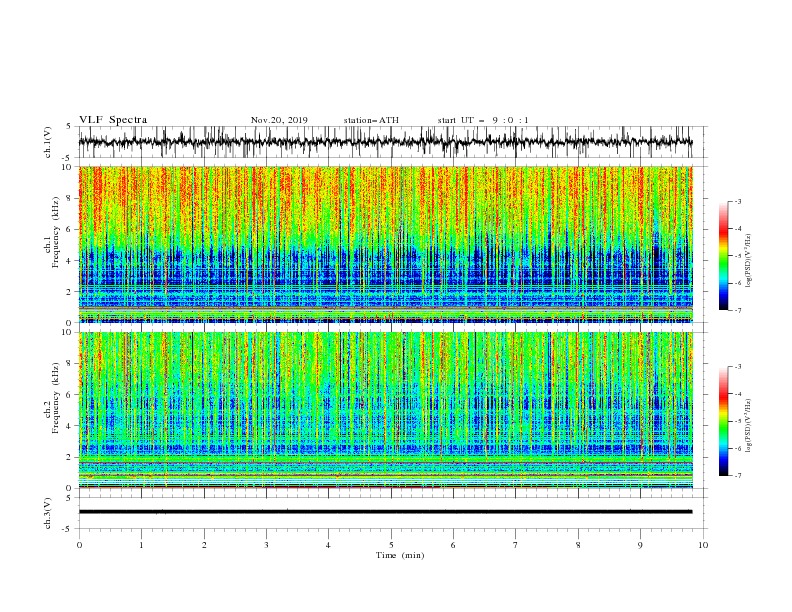Screen dimensions: 792x612
Task: Click the ch.2 spectrogram plot area
Action: click(x=385, y=410)
